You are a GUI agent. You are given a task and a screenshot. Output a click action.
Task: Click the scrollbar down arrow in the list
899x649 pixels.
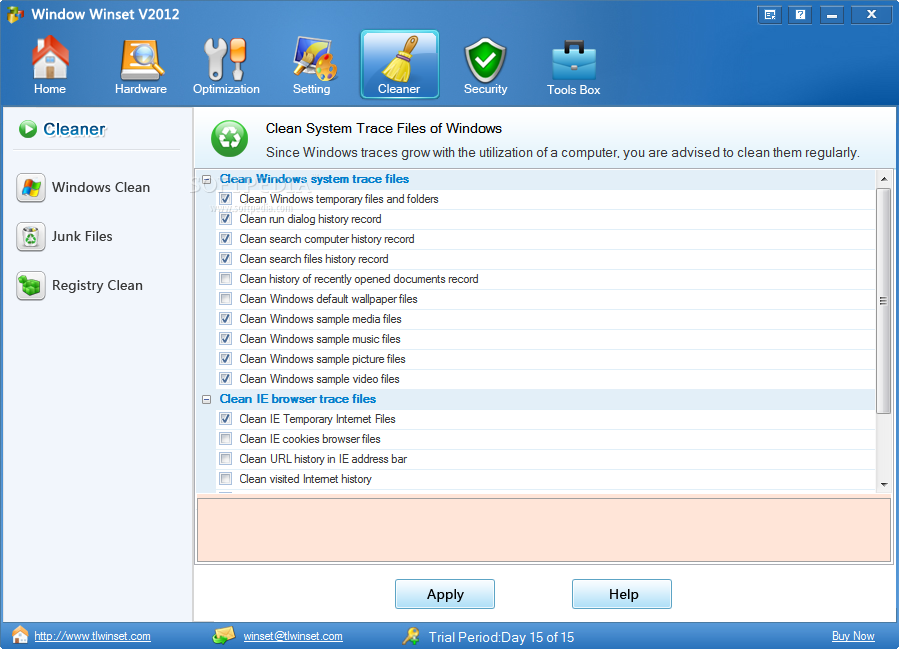coord(884,484)
